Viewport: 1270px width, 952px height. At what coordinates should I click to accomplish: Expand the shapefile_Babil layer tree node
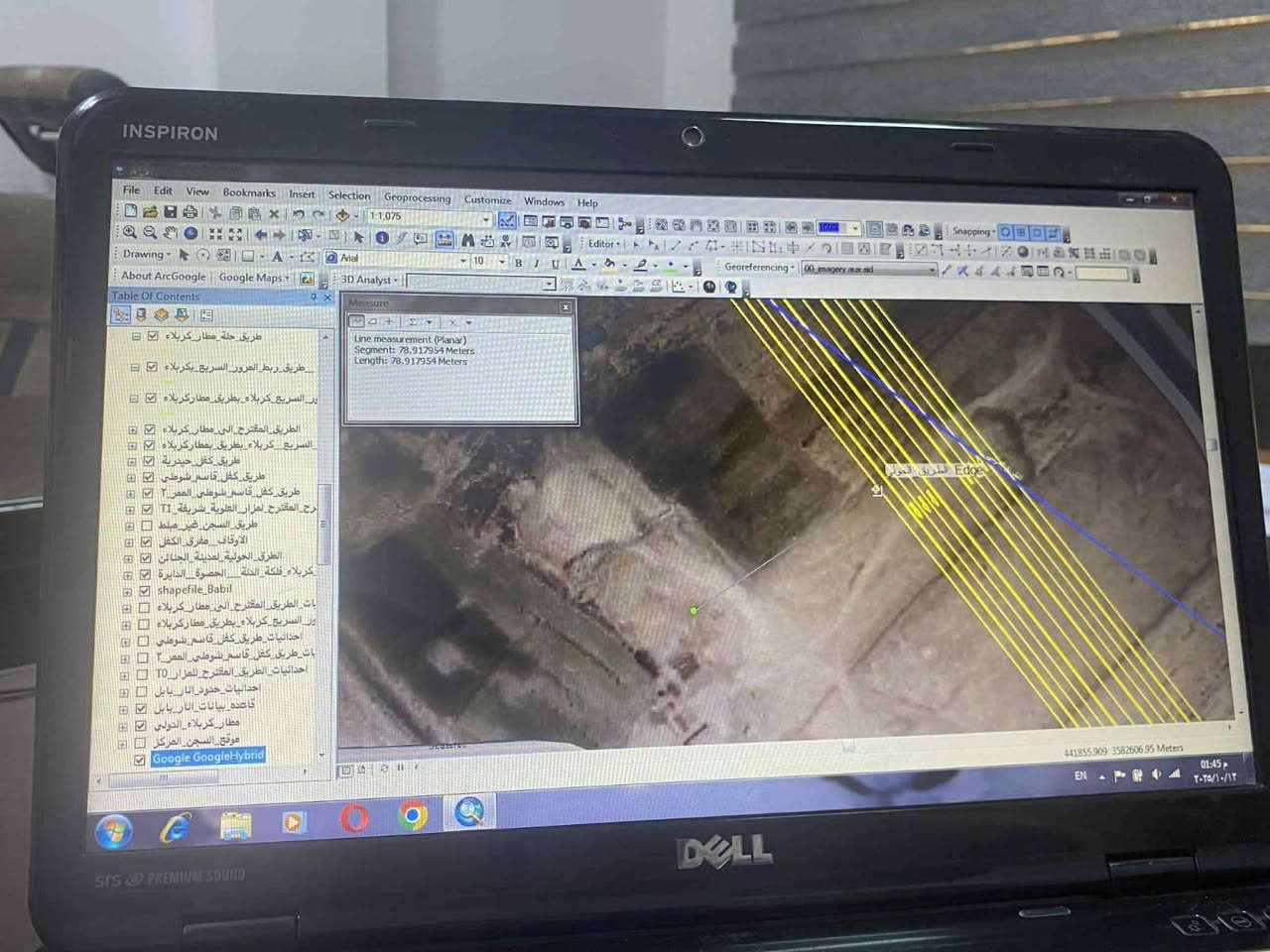click(129, 591)
